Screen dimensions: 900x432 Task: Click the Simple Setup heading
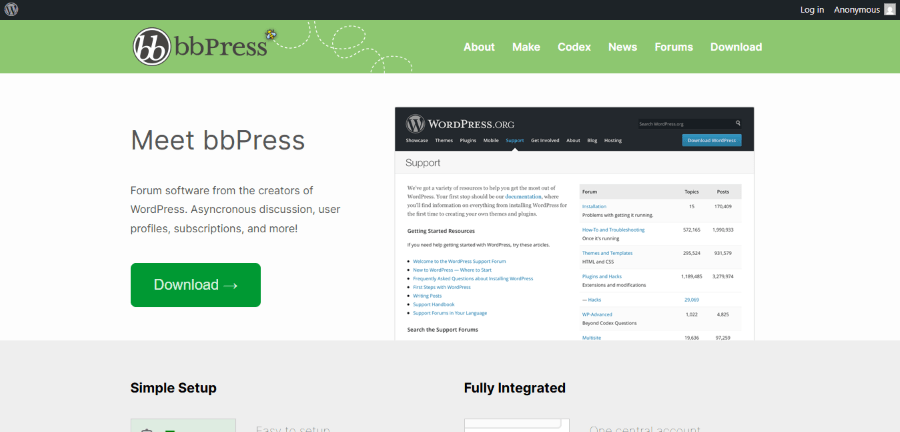[173, 388]
